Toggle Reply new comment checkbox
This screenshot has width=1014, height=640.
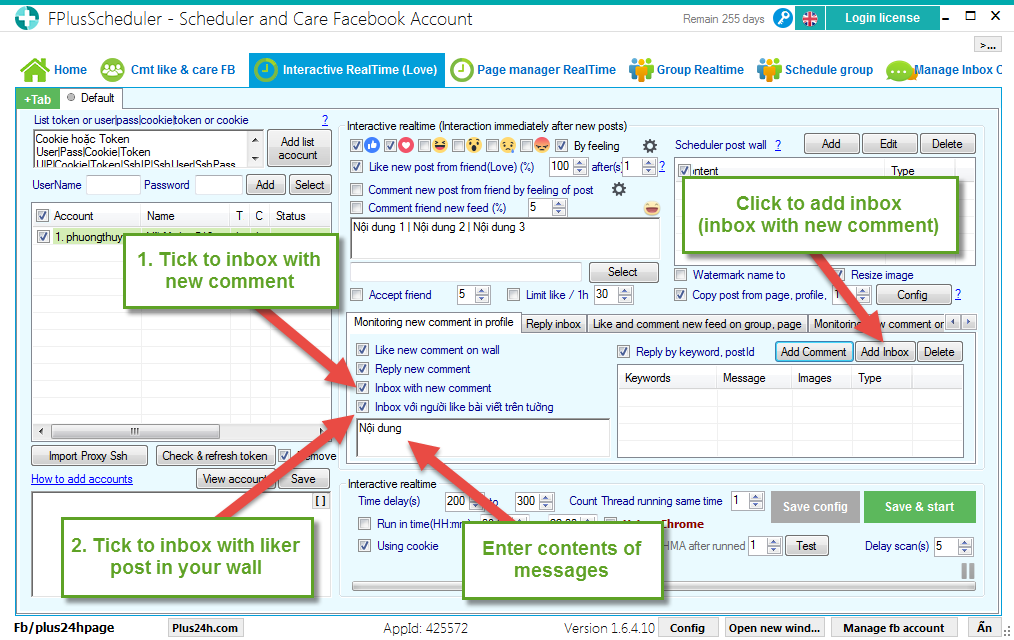[x=363, y=368]
